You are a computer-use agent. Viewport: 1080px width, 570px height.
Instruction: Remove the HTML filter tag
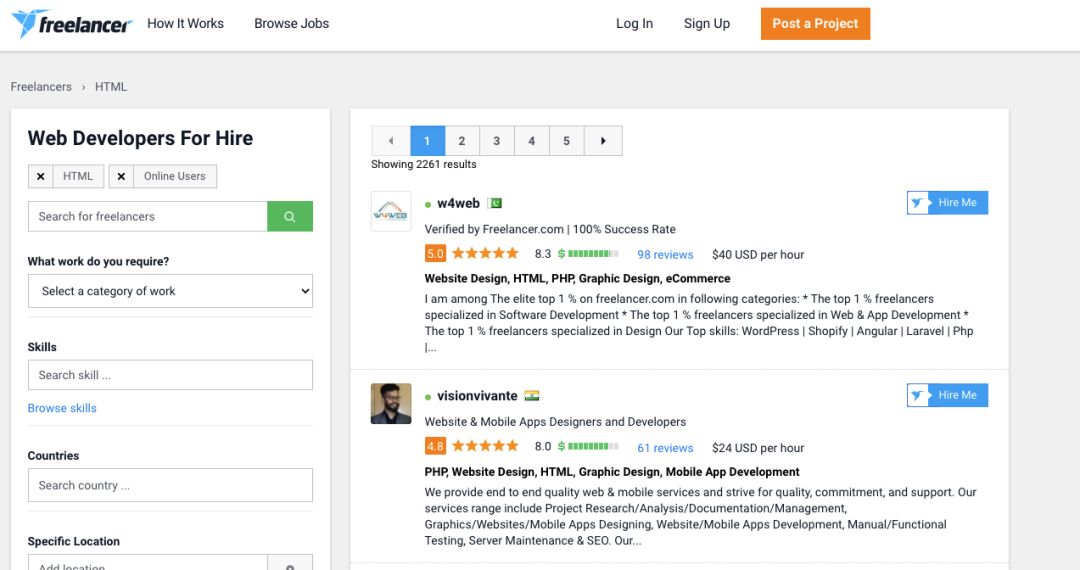click(x=41, y=176)
